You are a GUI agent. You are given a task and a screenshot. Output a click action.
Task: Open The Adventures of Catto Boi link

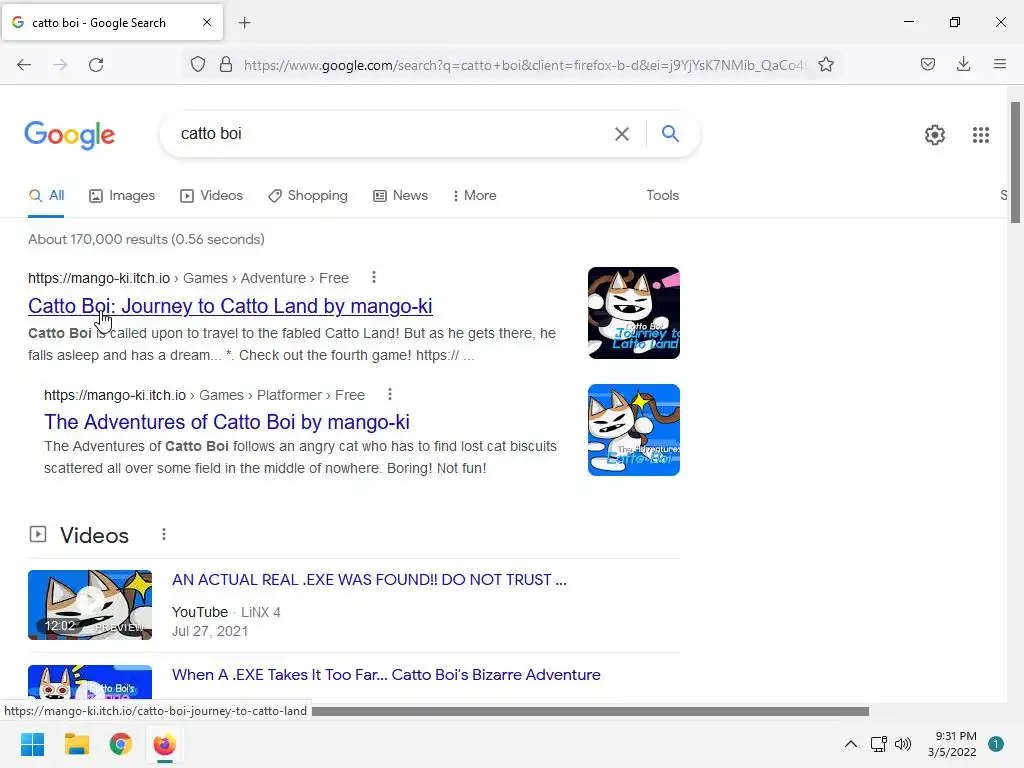click(x=227, y=422)
